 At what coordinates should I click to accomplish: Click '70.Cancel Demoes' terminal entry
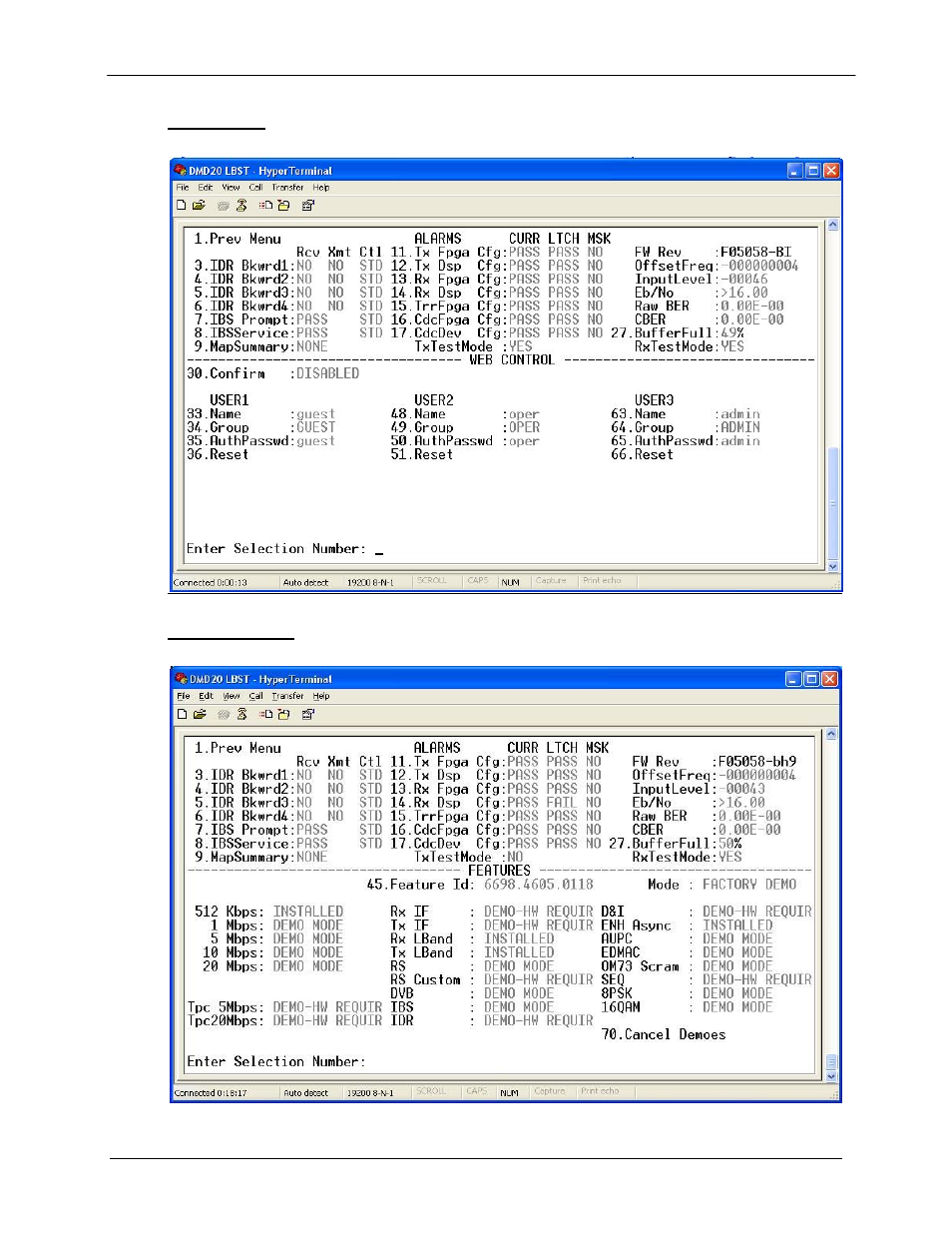[x=664, y=1035]
